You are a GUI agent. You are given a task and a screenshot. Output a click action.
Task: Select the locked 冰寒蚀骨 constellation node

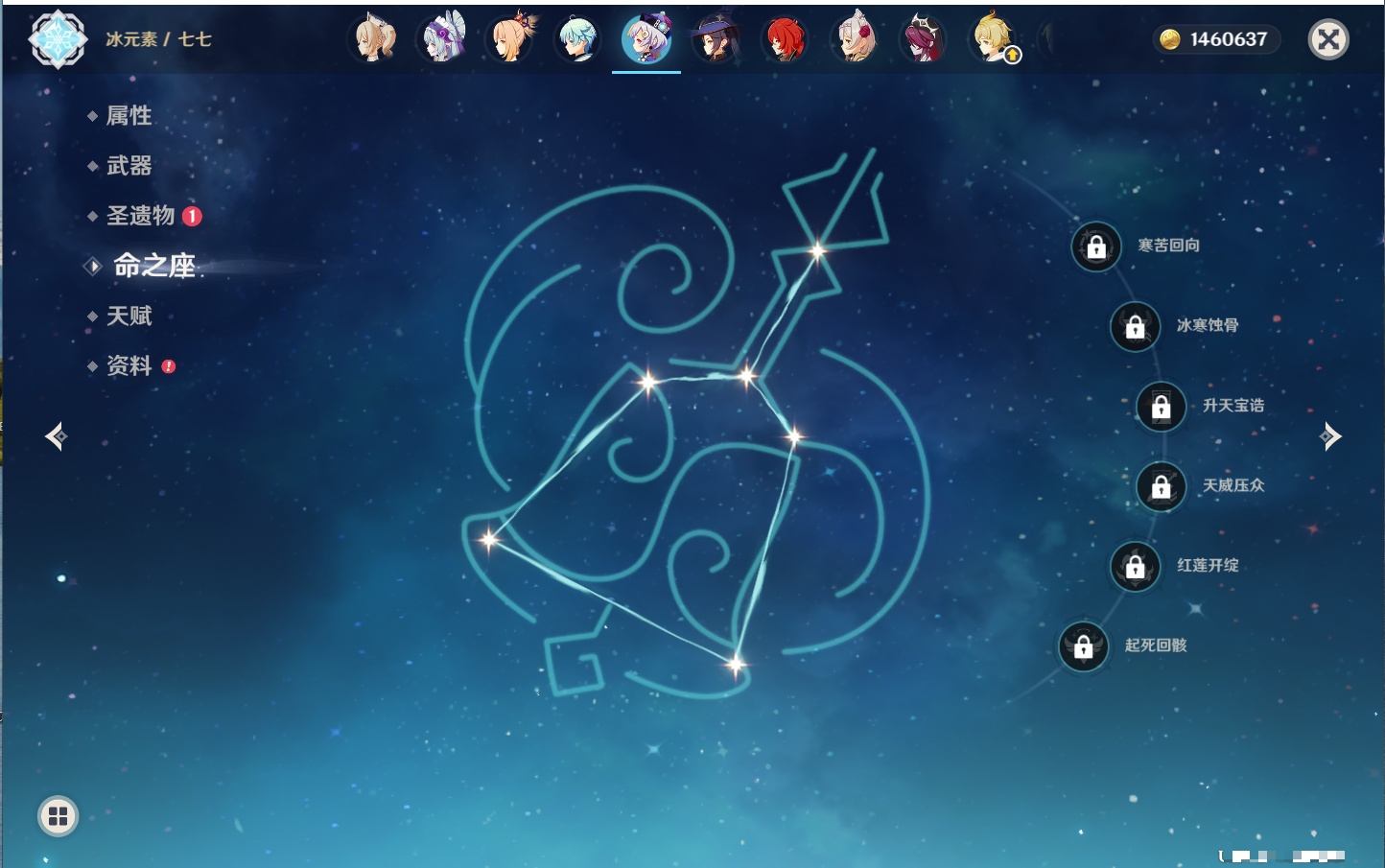pos(1135,326)
